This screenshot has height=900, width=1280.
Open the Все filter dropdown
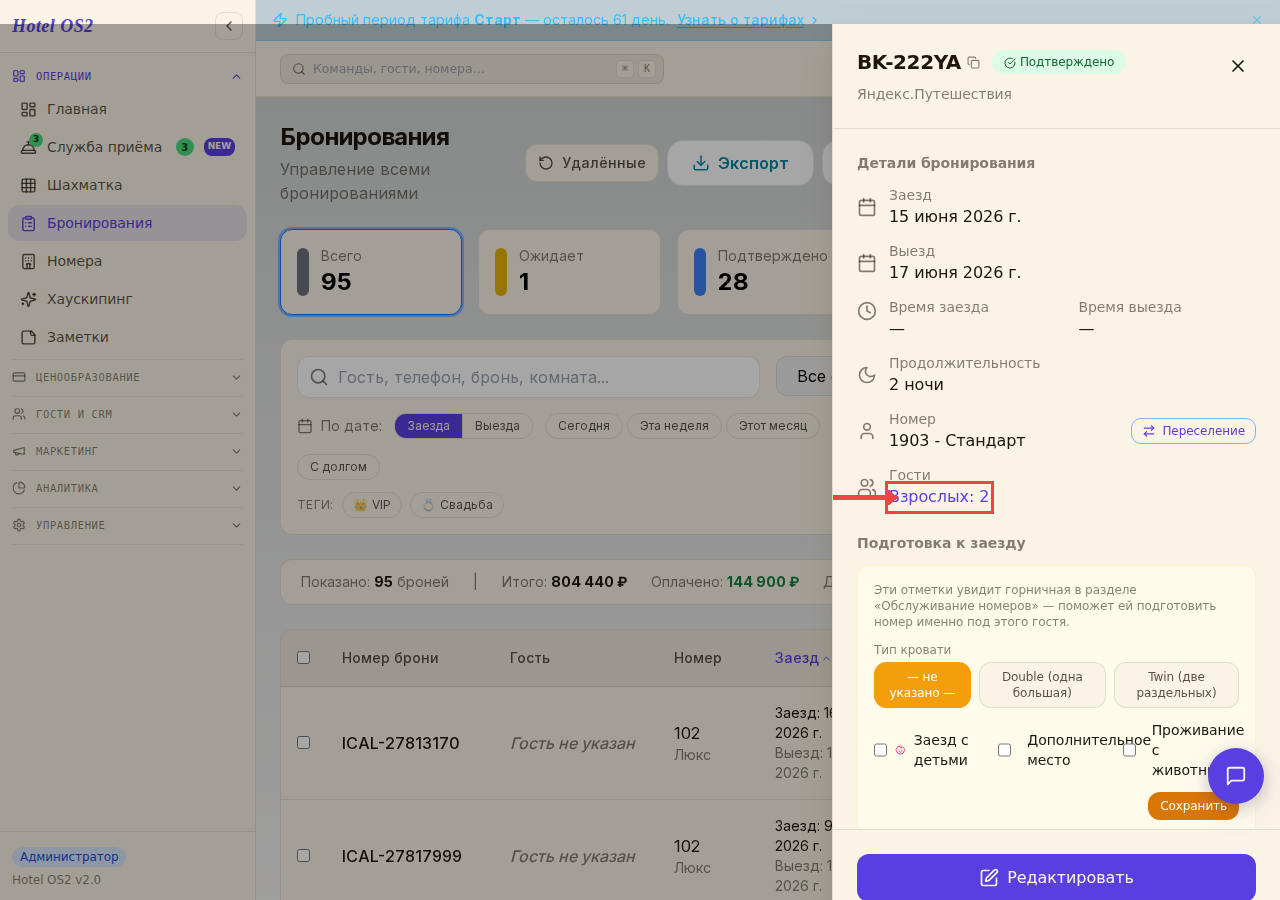[x=804, y=377]
